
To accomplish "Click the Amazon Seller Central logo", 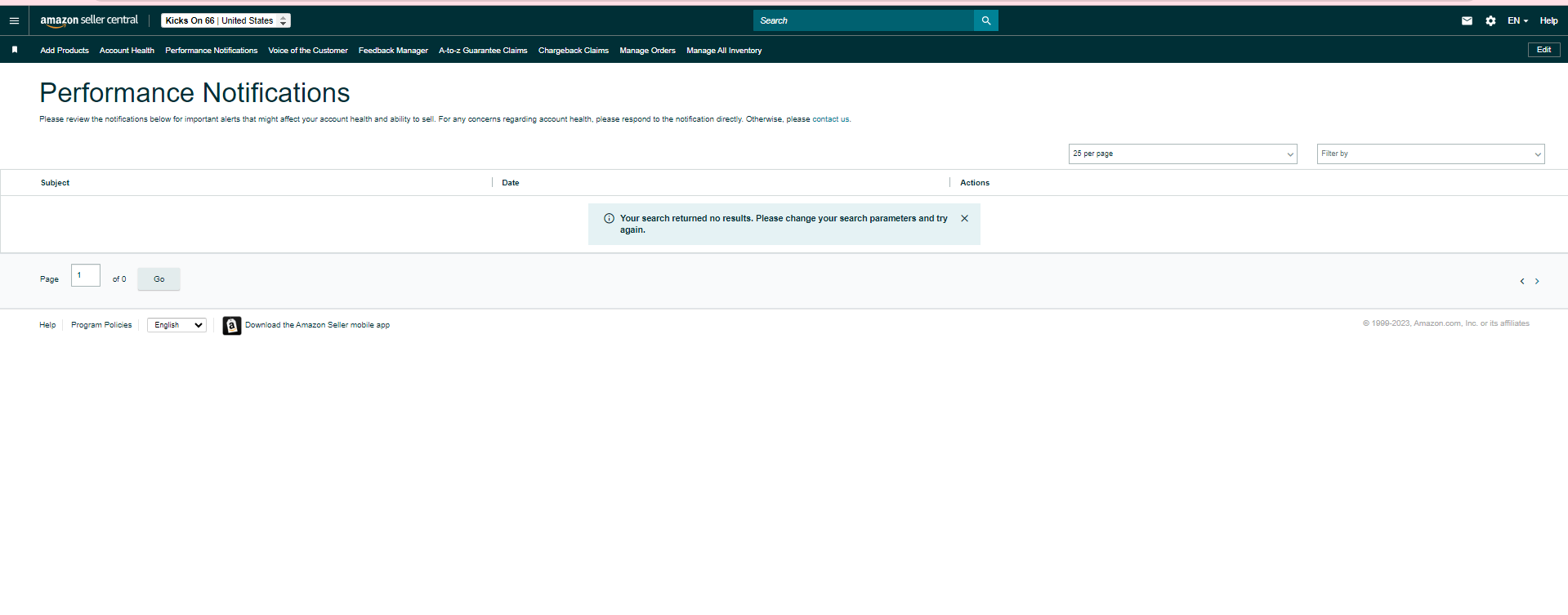I will point(89,20).
